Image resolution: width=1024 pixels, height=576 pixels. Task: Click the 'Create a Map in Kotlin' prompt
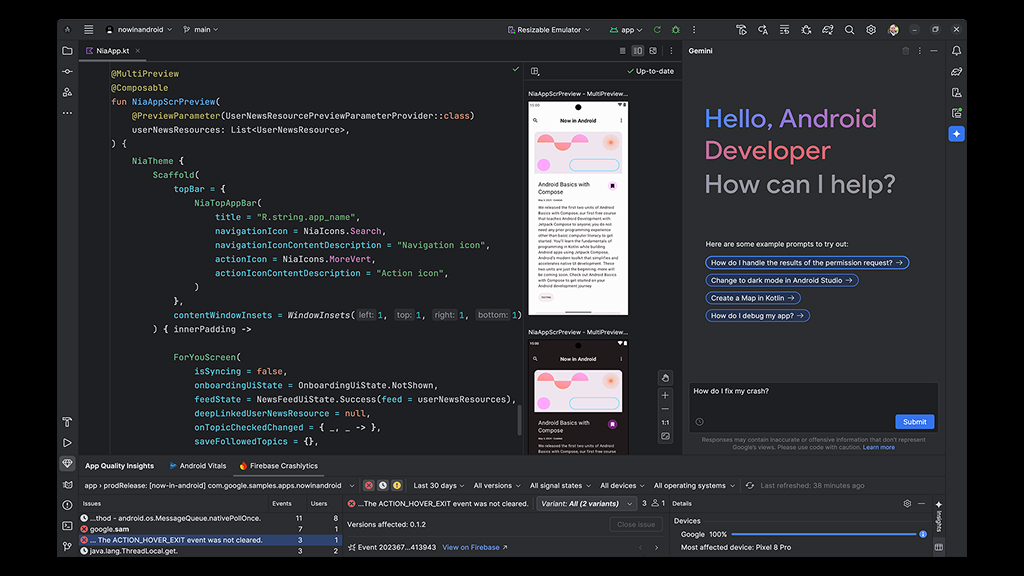(x=752, y=298)
